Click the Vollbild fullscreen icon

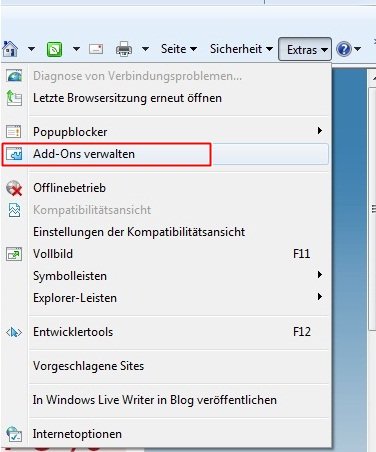[x=14, y=254]
